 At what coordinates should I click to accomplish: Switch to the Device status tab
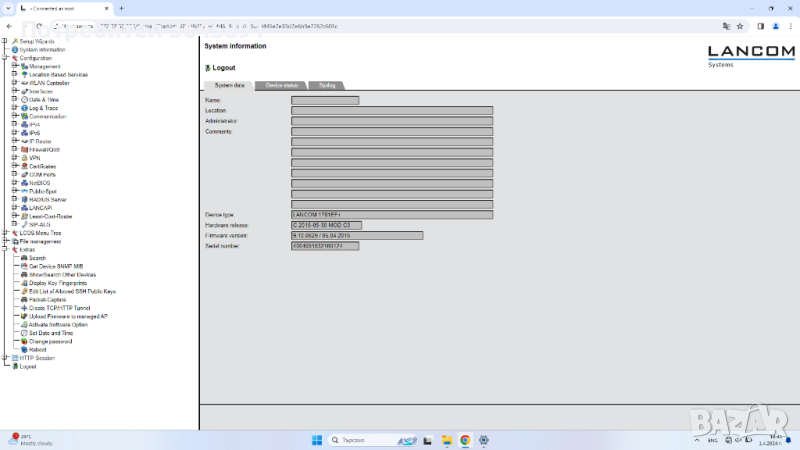(x=281, y=85)
